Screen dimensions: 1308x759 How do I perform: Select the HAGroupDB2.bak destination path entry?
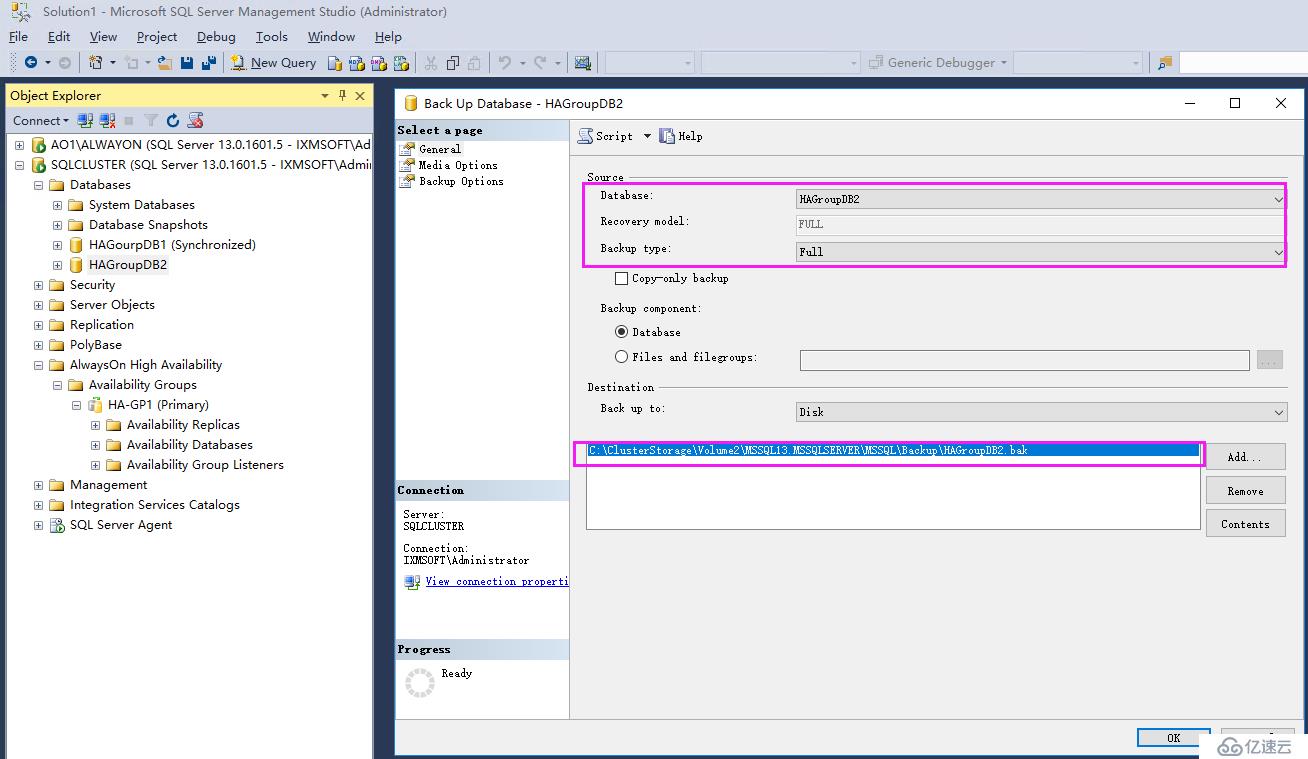893,450
